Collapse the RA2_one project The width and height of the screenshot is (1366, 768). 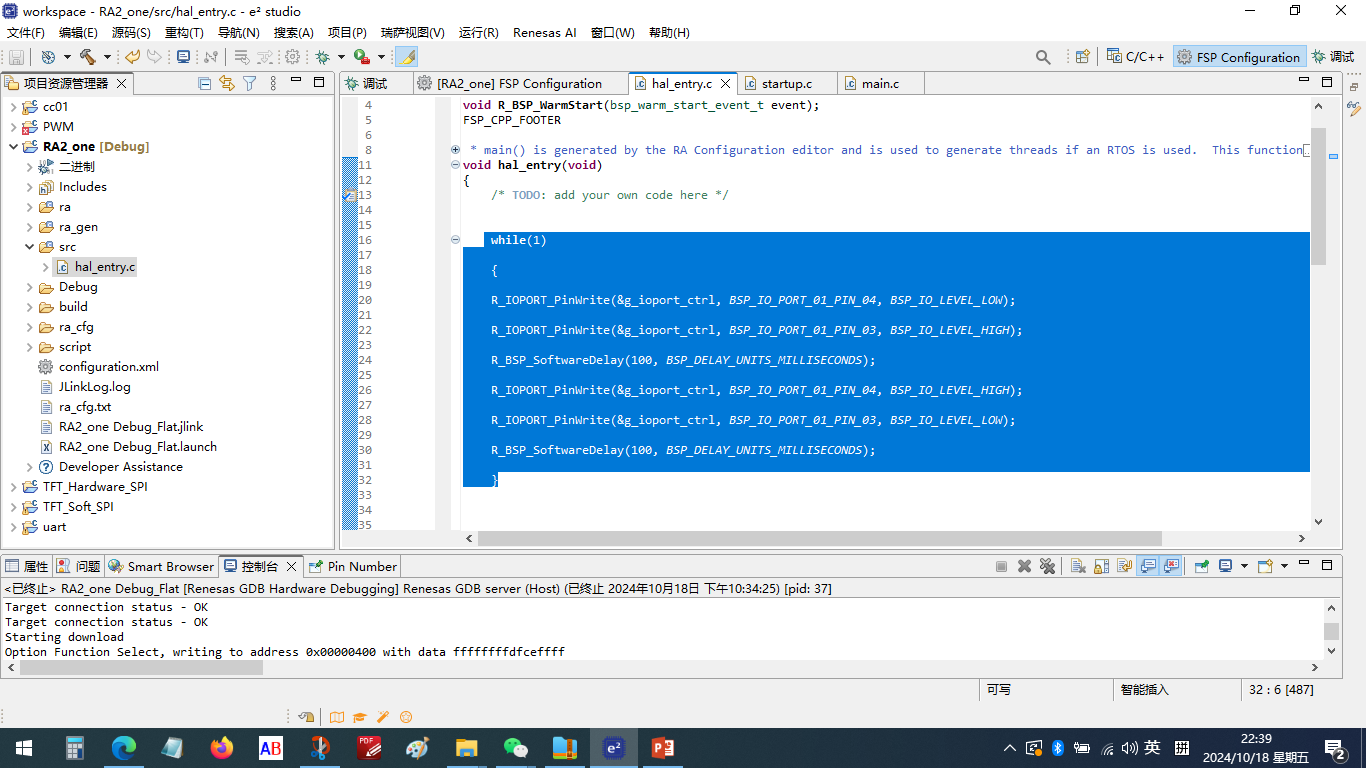13,146
